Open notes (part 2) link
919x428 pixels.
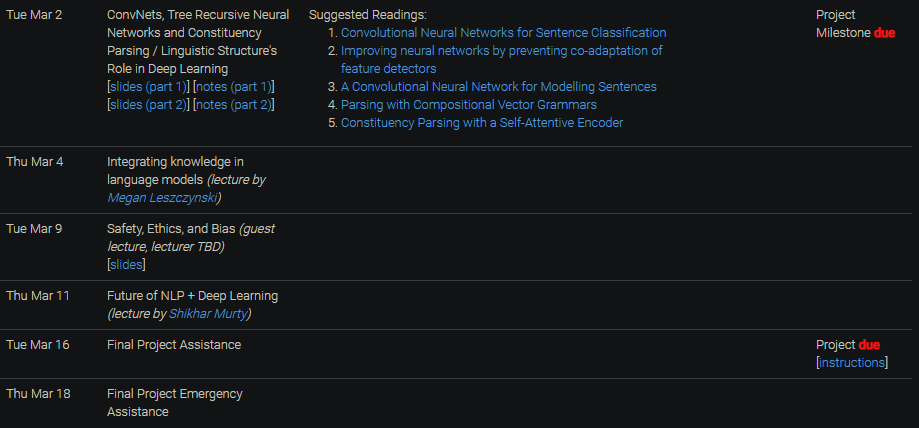(x=234, y=105)
